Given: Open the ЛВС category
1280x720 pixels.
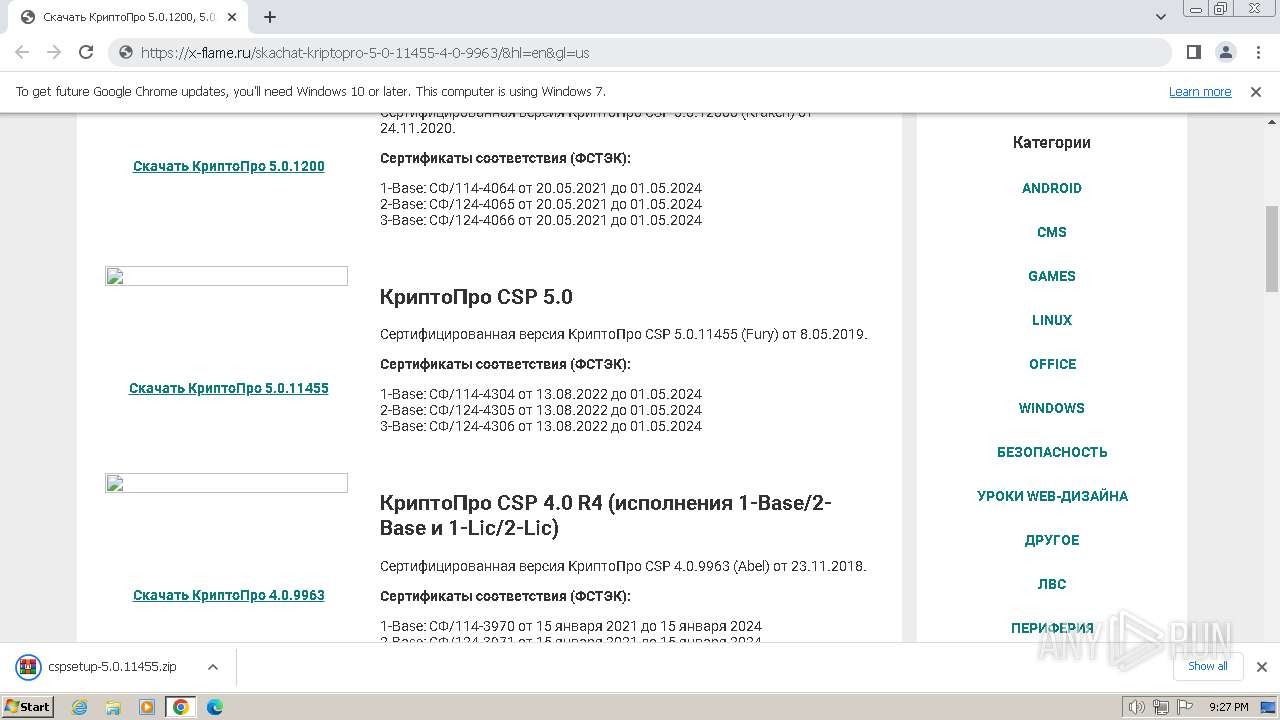Looking at the screenshot, I should coord(1052,584).
